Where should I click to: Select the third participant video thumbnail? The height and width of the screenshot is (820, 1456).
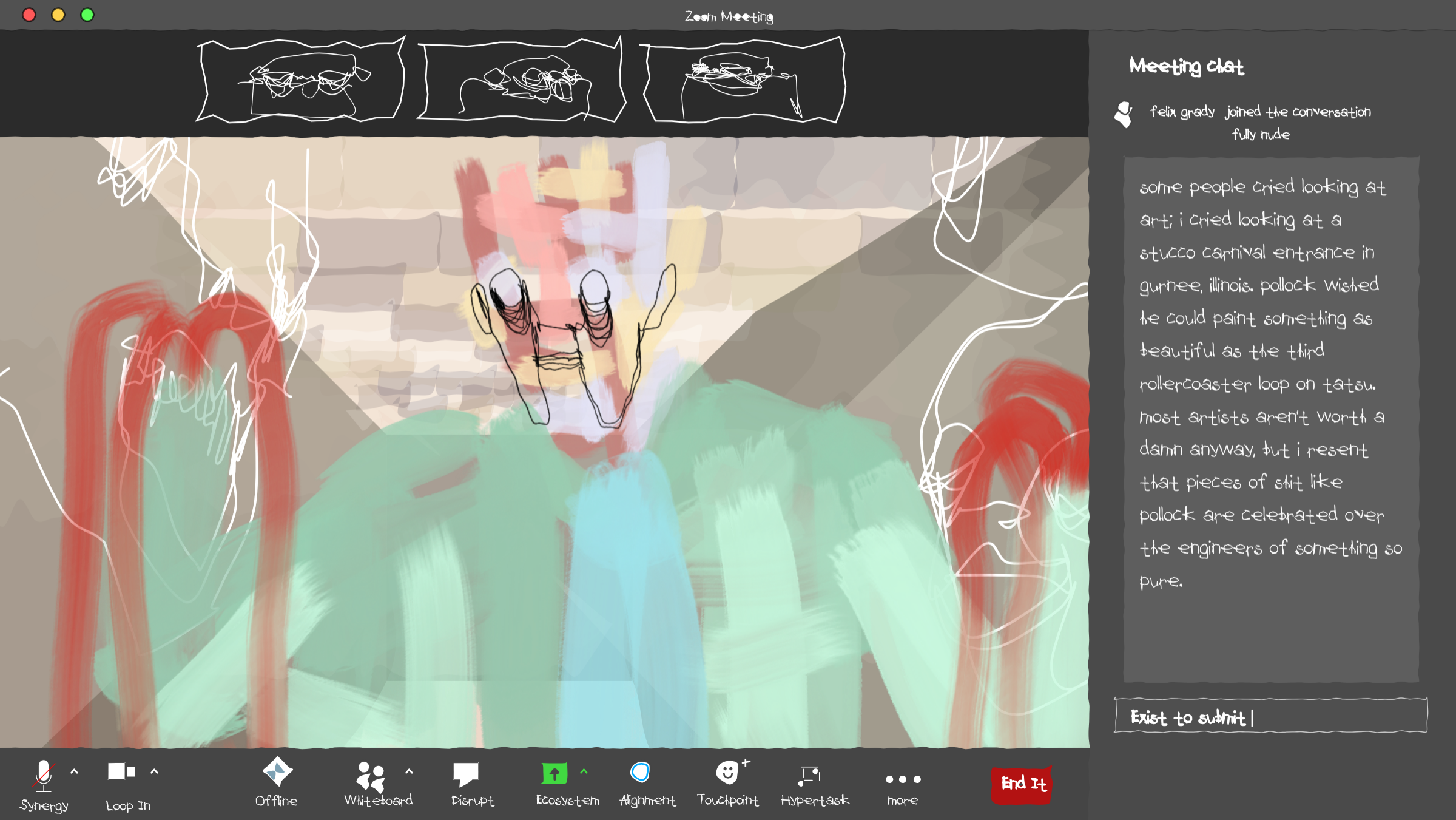[x=744, y=81]
